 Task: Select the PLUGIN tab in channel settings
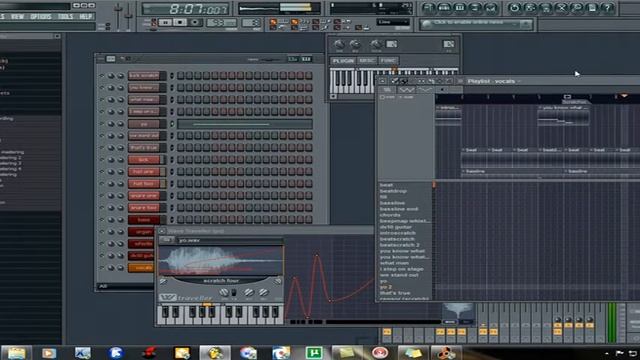[x=343, y=61]
